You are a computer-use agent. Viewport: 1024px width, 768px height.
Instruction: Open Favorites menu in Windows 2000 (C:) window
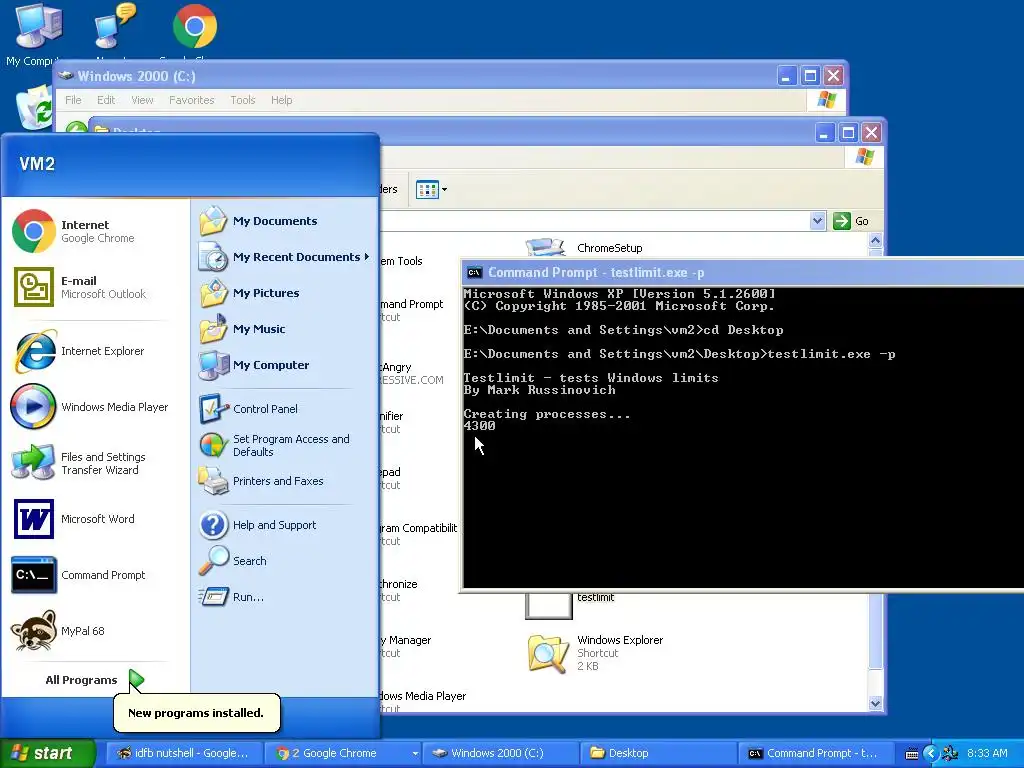(x=191, y=100)
